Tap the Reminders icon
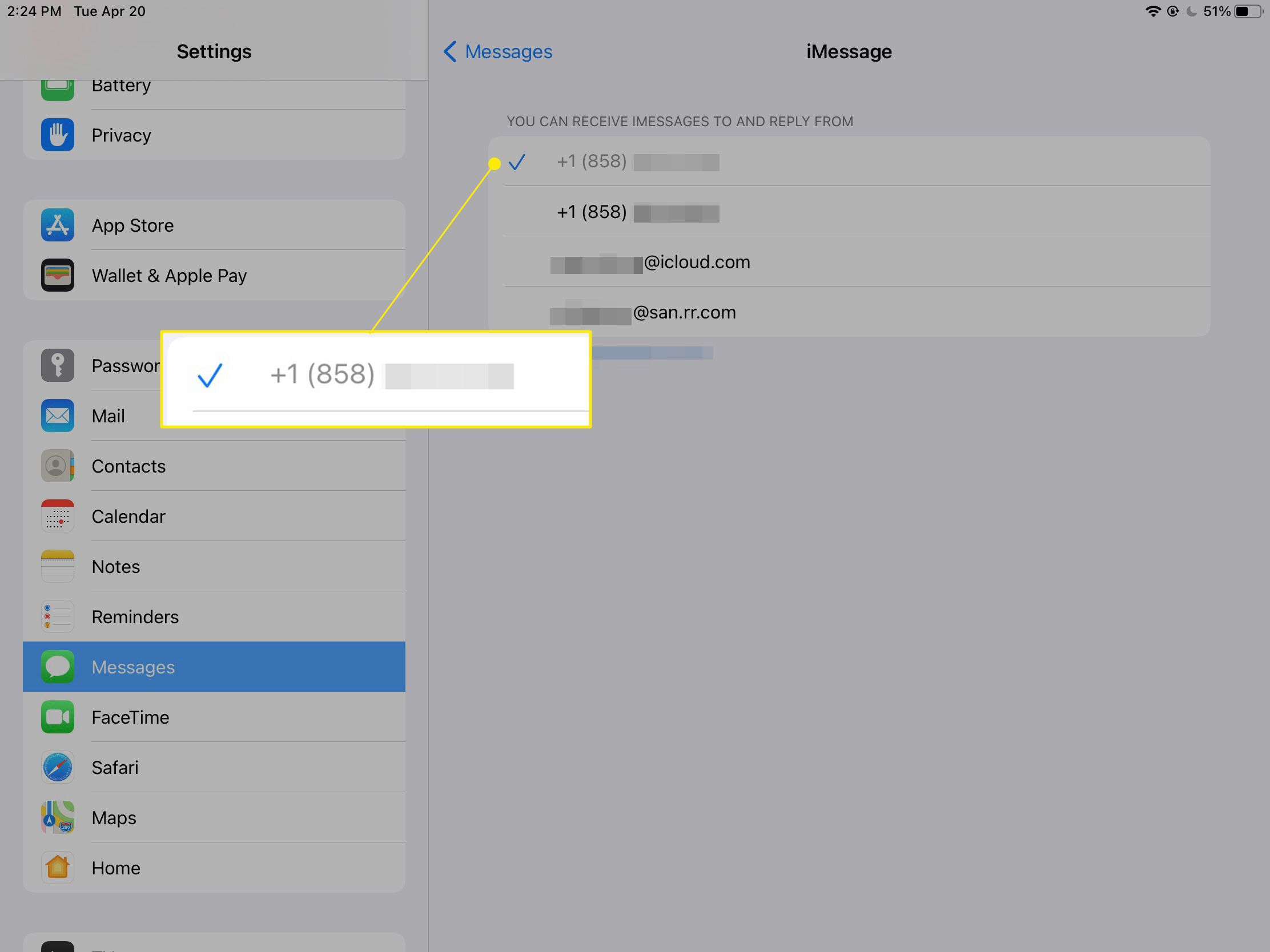The height and width of the screenshot is (952, 1270). tap(58, 616)
